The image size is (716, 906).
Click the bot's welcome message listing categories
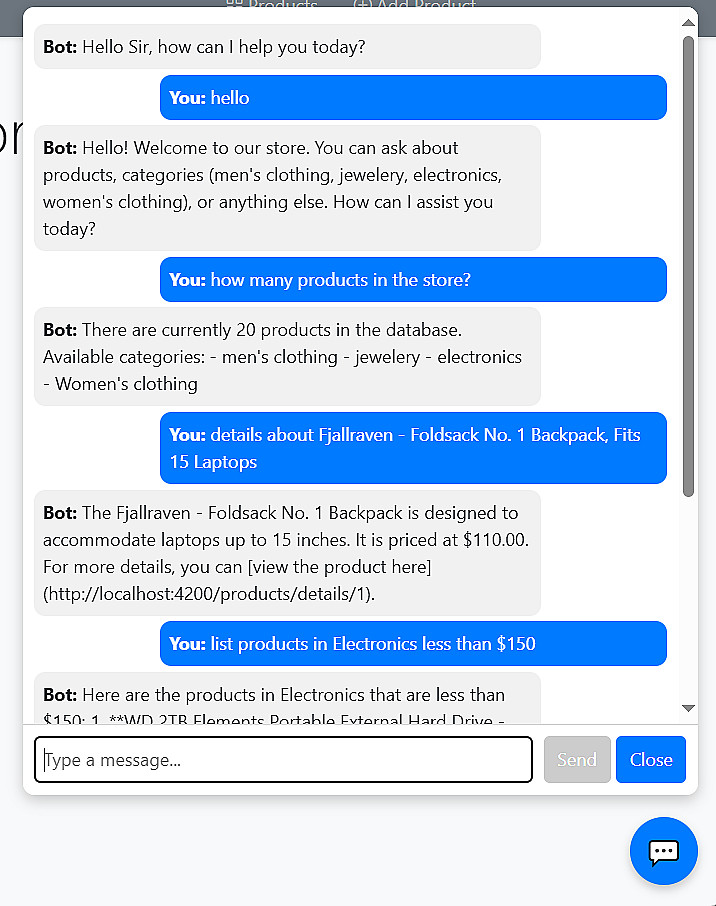(287, 188)
